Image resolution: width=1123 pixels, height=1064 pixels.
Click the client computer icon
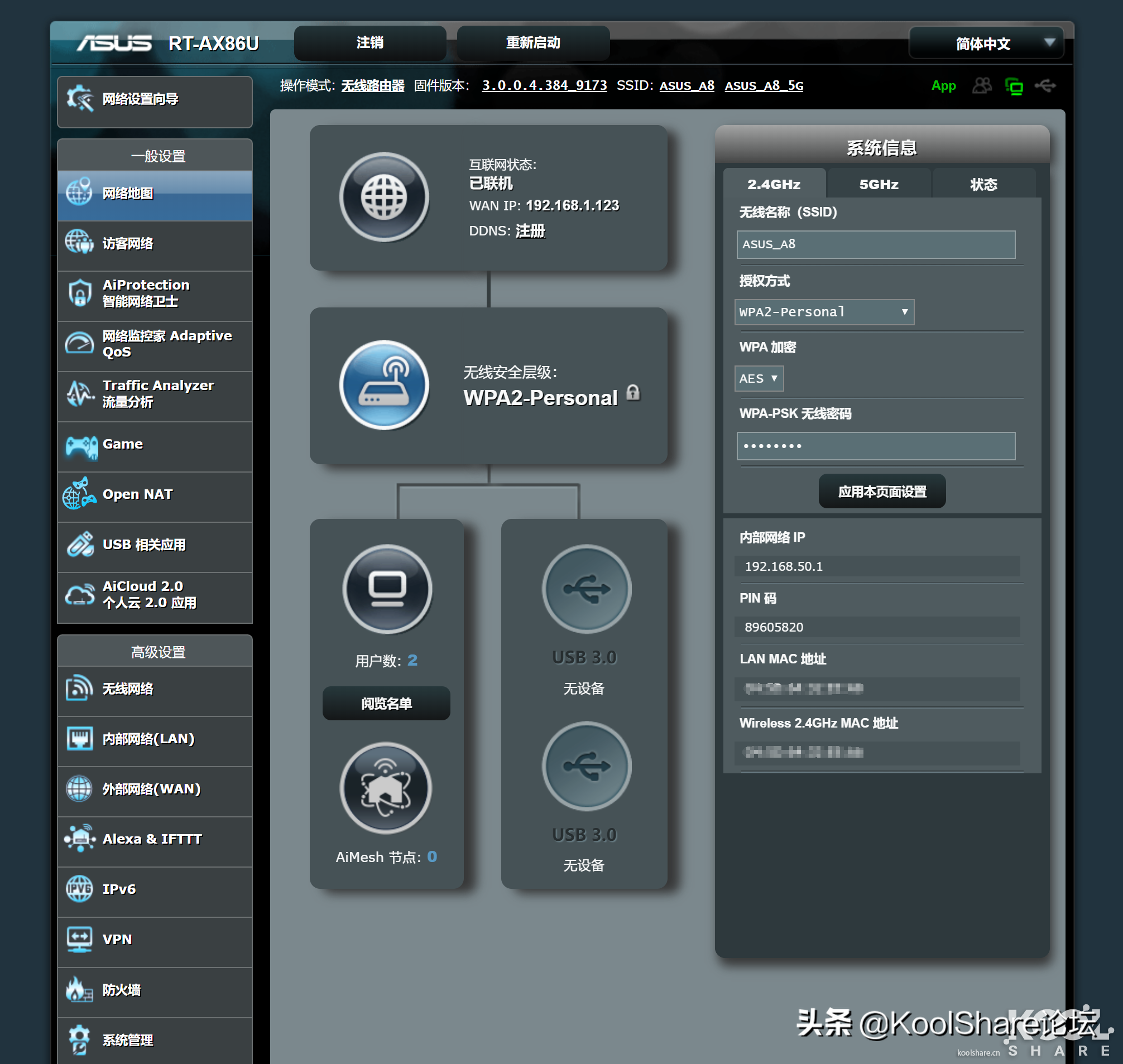coord(387,589)
